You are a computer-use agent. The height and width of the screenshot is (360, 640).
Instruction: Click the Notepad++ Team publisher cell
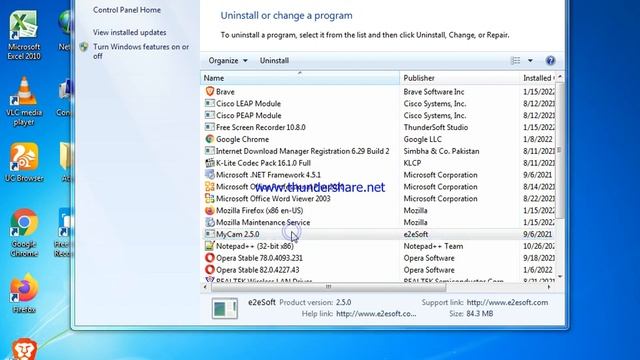(433, 246)
